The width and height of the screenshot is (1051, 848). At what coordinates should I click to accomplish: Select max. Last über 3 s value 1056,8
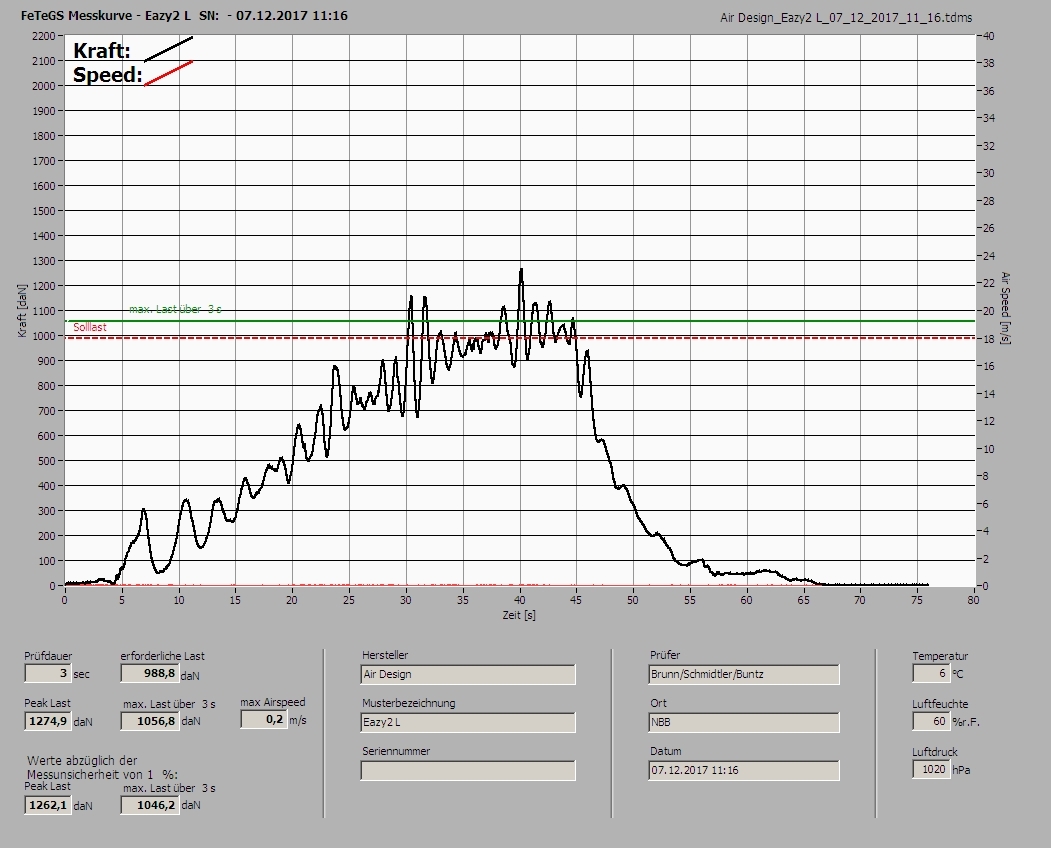(x=149, y=721)
